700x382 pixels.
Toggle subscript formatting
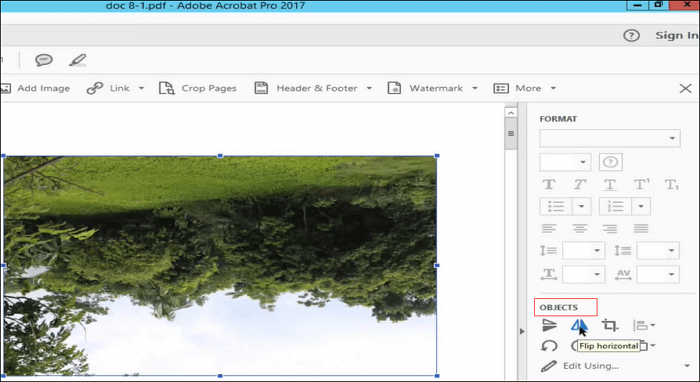(671, 184)
